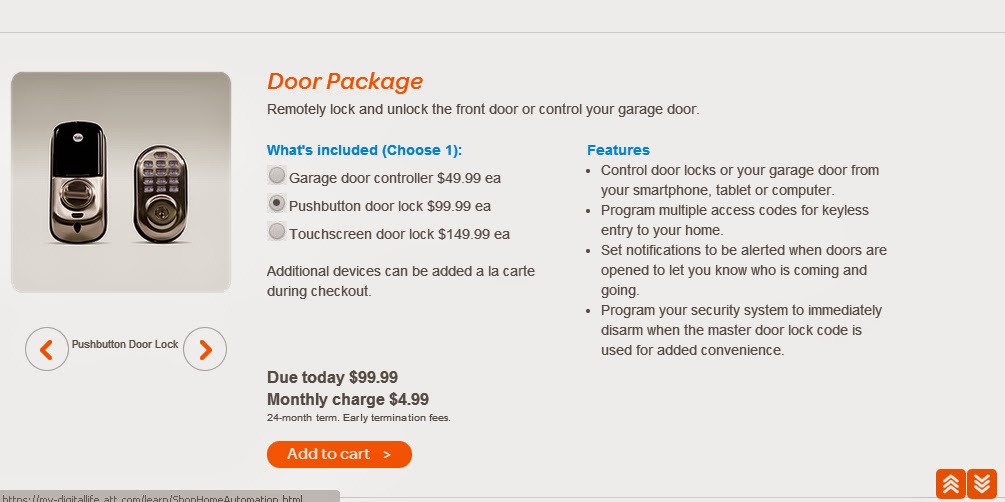Image resolution: width=1005 pixels, height=502 pixels.
Task: Click the "Monthly charge $4.99" text
Action: click(x=347, y=399)
